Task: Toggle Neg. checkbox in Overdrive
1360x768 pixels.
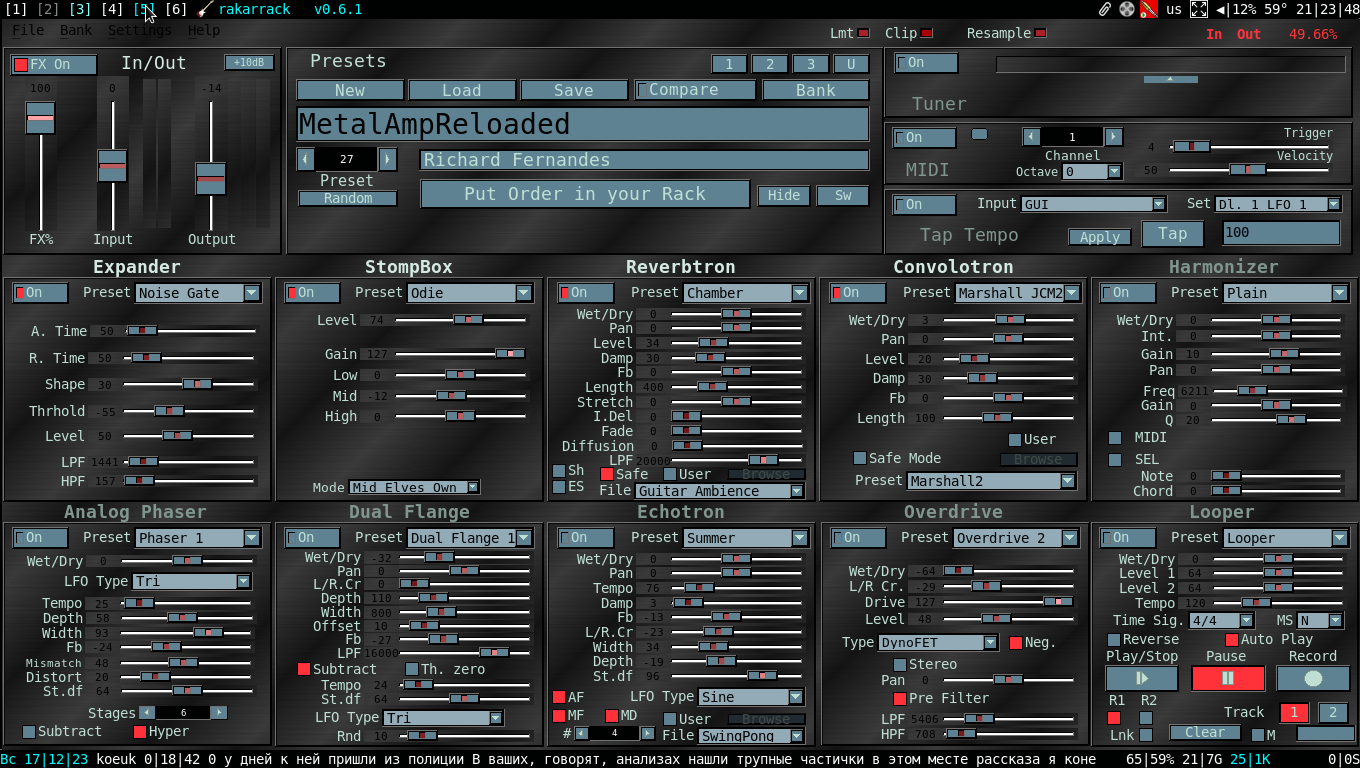Action: click(x=1016, y=643)
